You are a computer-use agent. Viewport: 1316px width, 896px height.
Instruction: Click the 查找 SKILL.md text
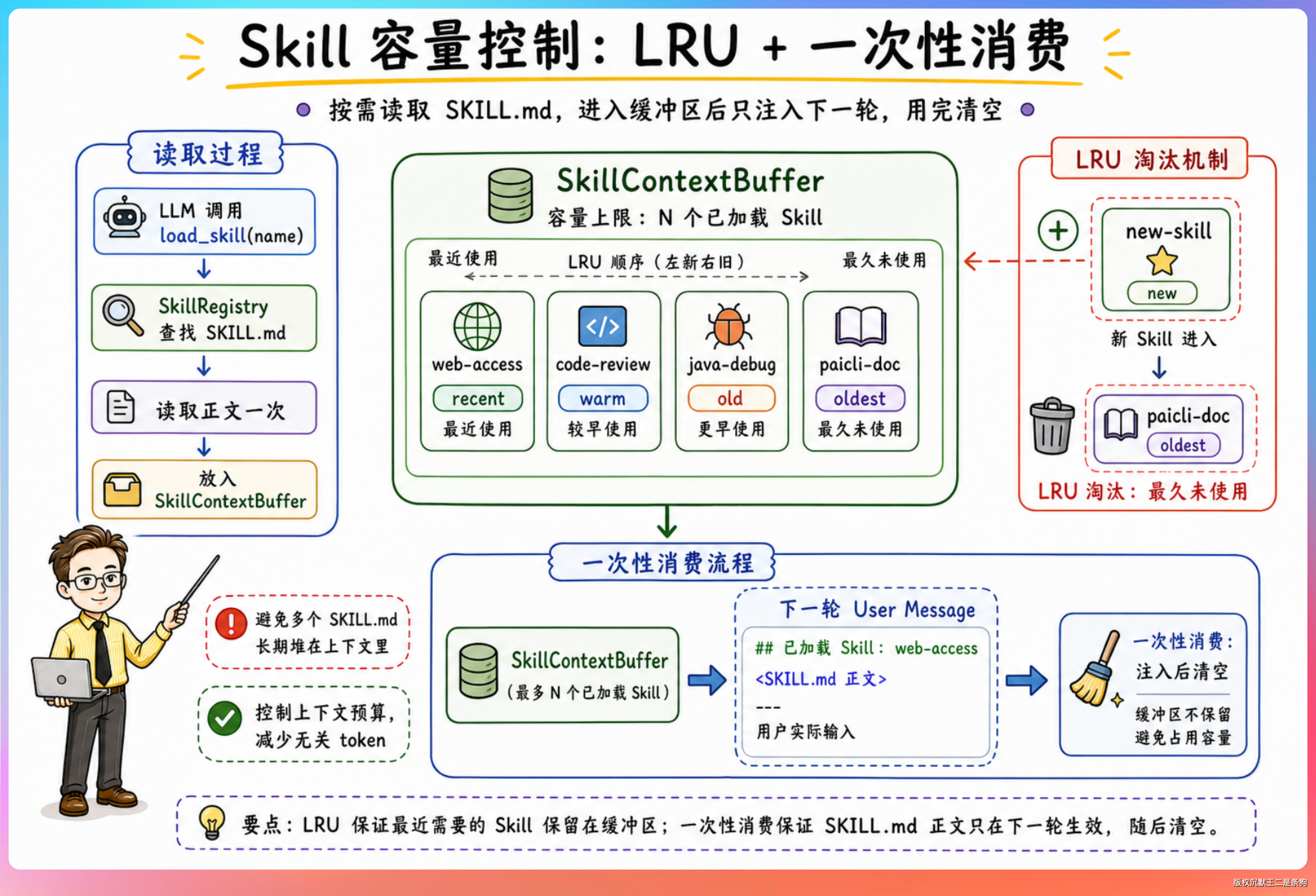[222, 333]
